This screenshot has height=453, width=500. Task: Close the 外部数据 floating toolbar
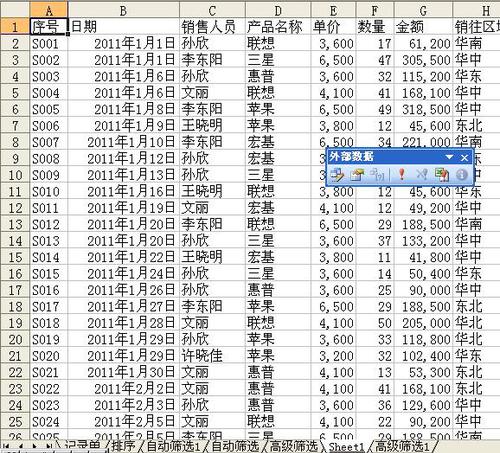pyautogui.click(x=464, y=158)
